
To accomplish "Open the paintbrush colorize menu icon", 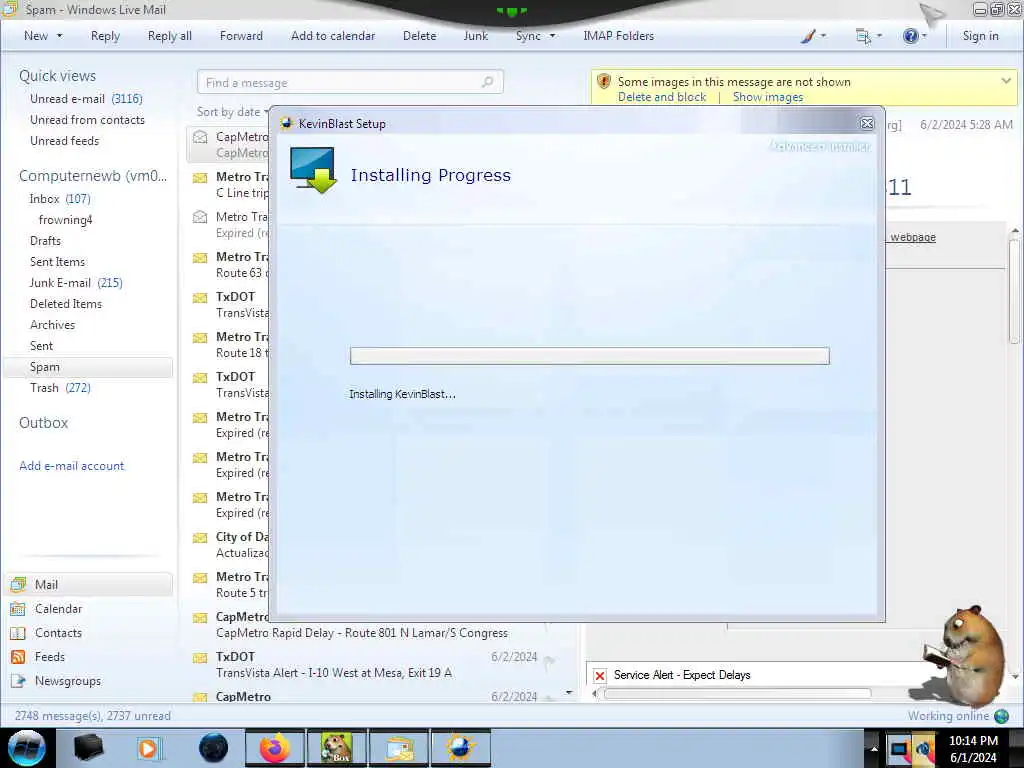I will pyautogui.click(x=808, y=36).
